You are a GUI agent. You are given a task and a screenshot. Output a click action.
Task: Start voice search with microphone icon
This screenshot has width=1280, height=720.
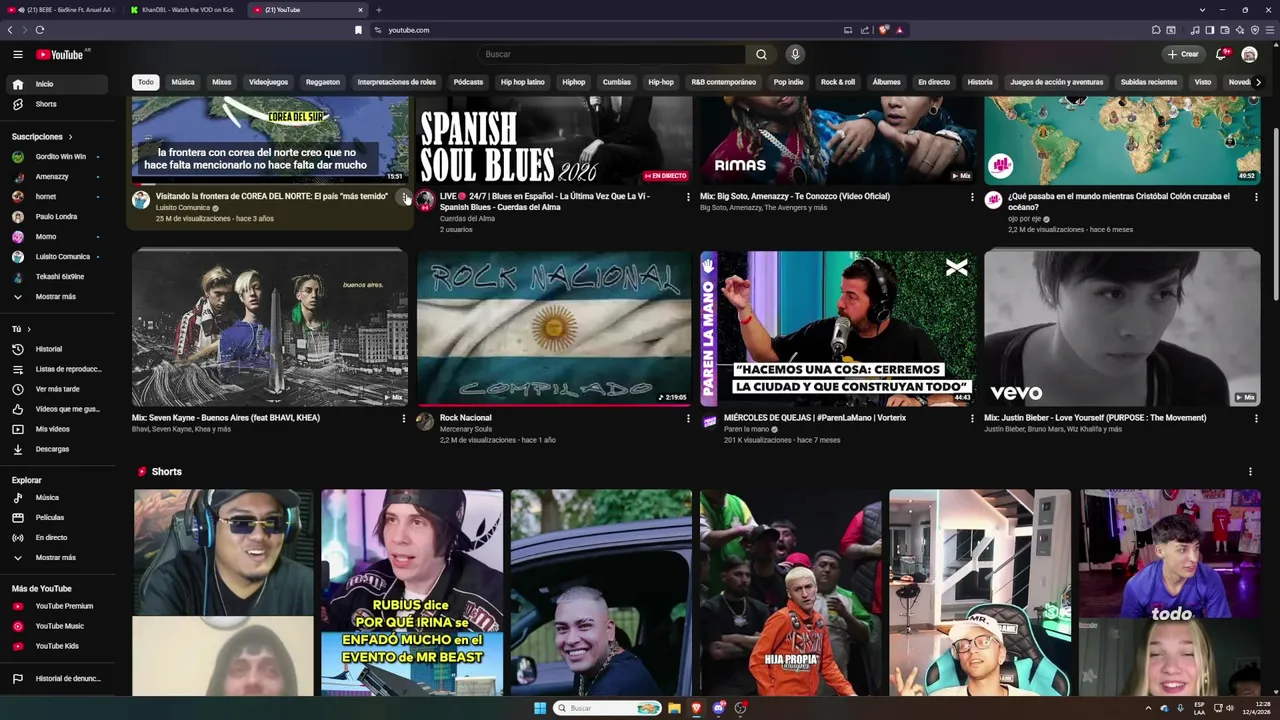[795, 54]
